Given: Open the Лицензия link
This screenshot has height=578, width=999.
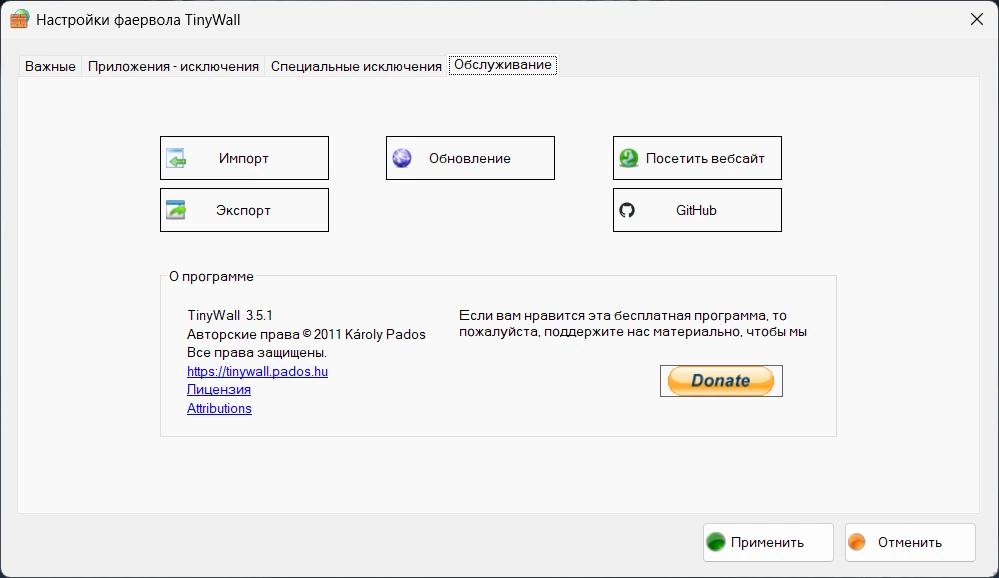Looking at the screenshot, I should (219, 389).
